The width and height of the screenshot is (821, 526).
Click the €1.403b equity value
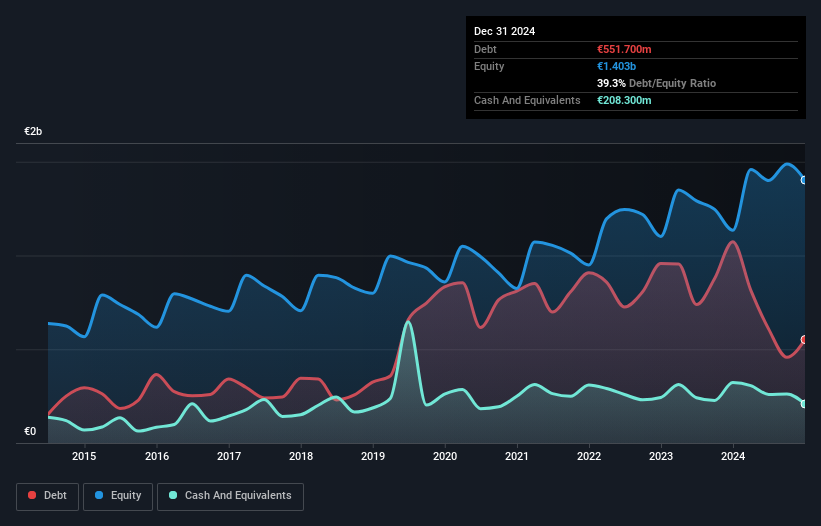[x=616, y=66]
